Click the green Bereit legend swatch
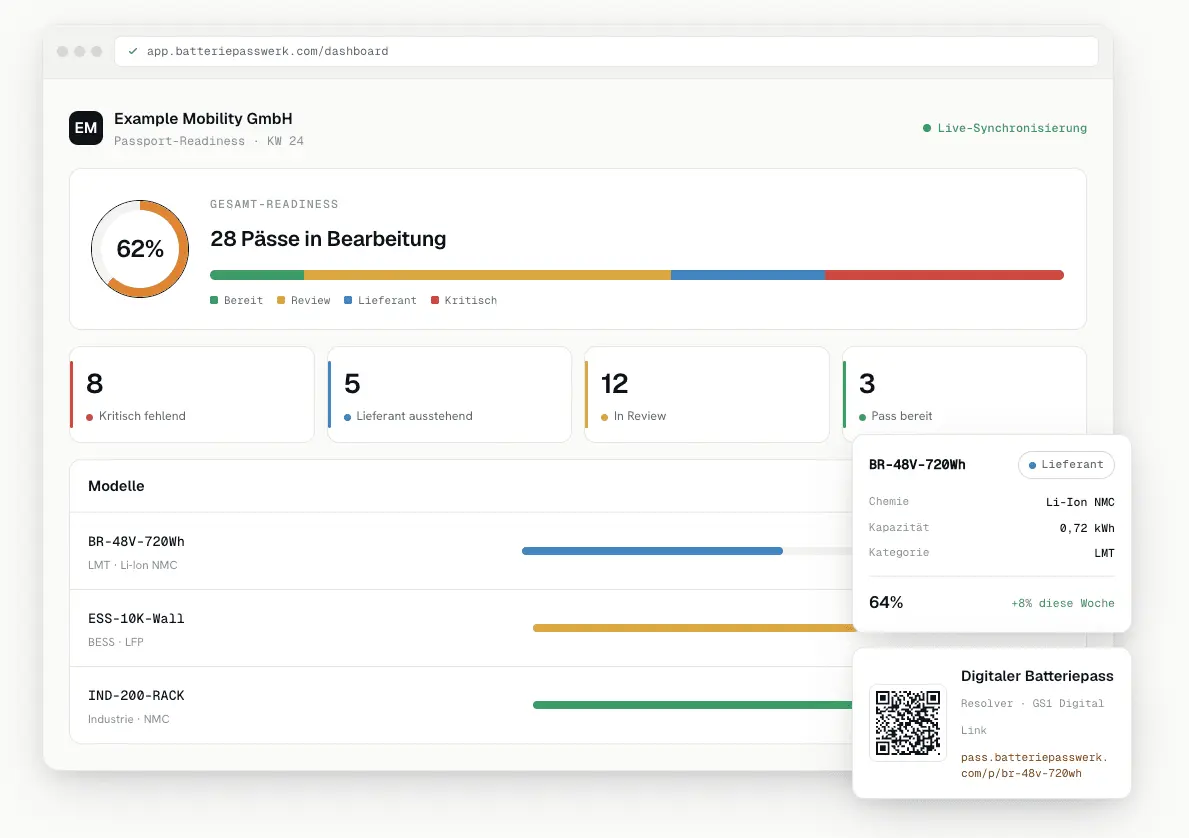This screenshot has height=838, width=1189. (214, 300)
